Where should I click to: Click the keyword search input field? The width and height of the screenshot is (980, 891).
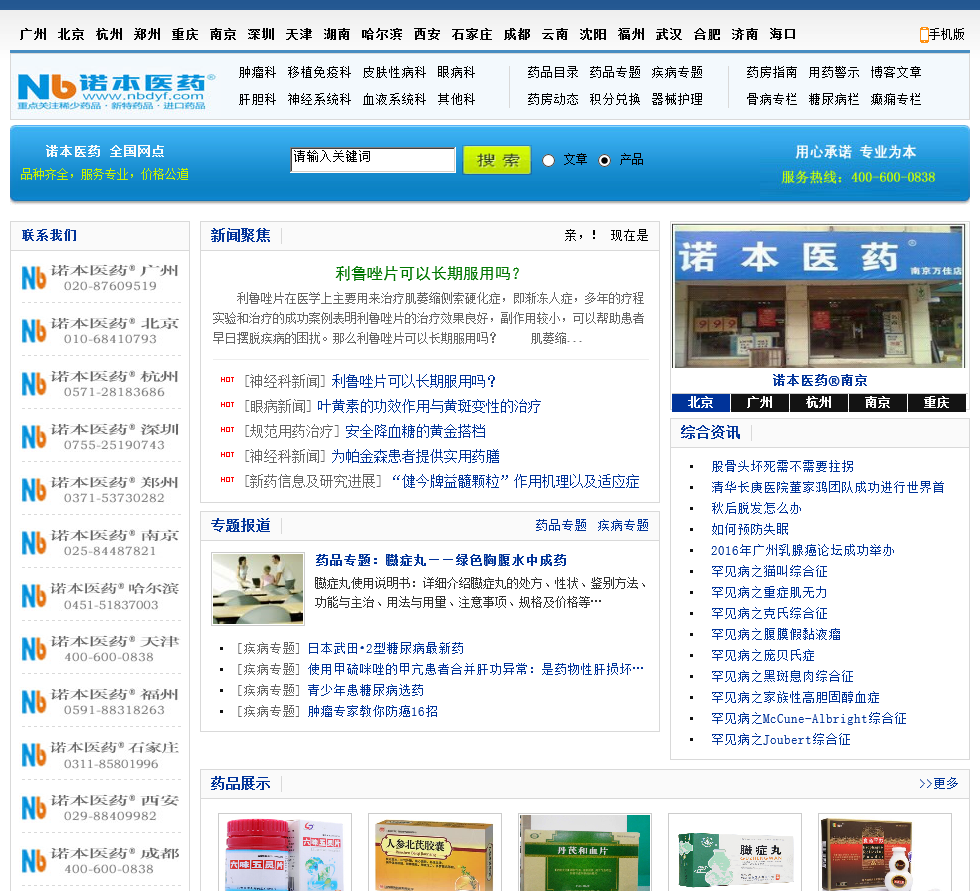373,160
